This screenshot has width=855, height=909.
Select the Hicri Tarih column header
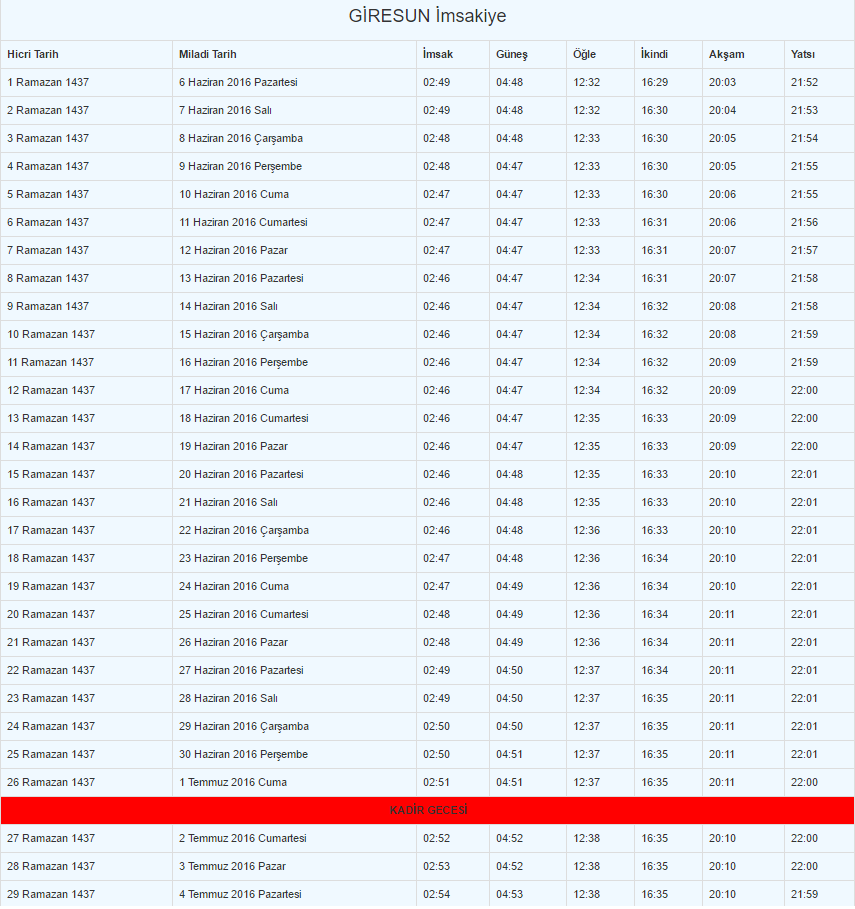point(33,54)
